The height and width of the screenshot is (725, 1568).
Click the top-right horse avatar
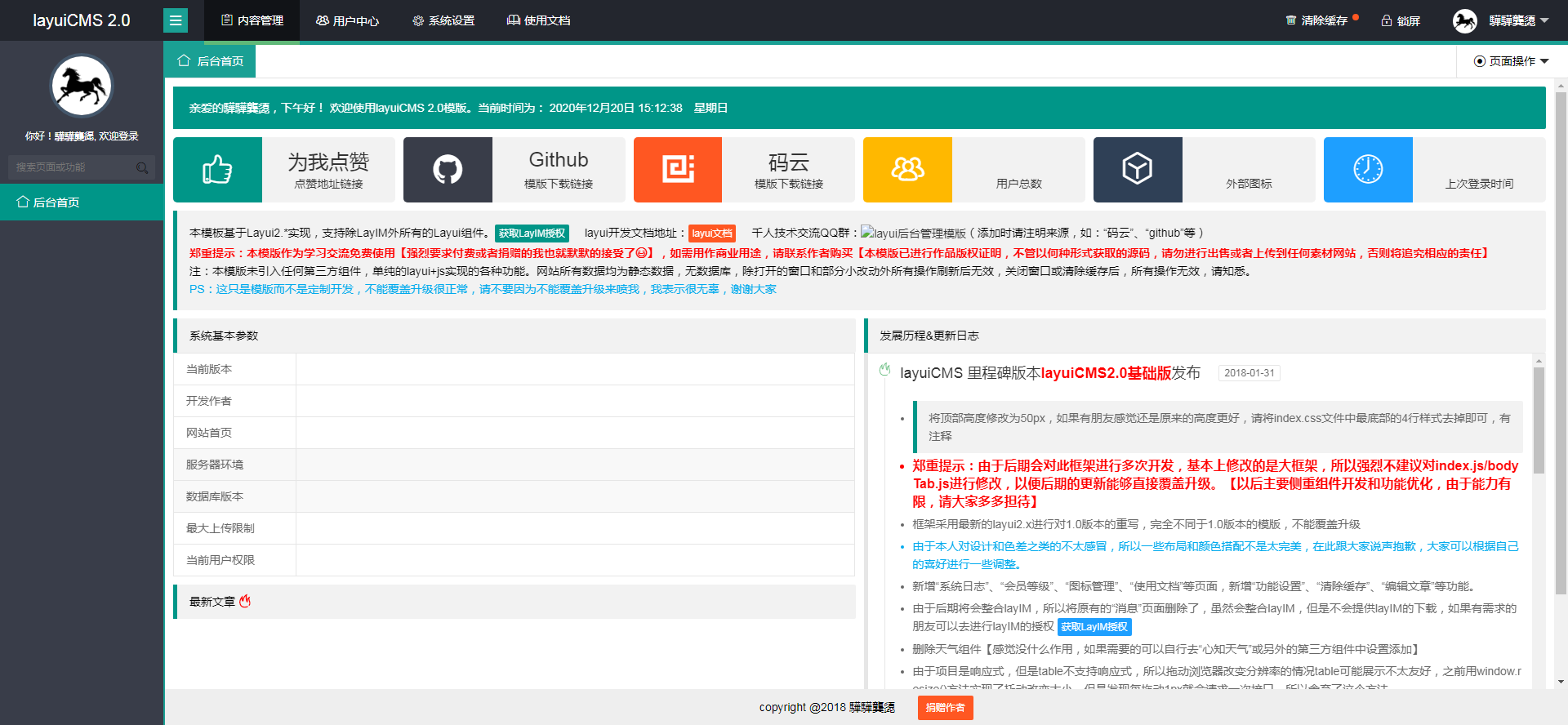[x=1465, y=20]
